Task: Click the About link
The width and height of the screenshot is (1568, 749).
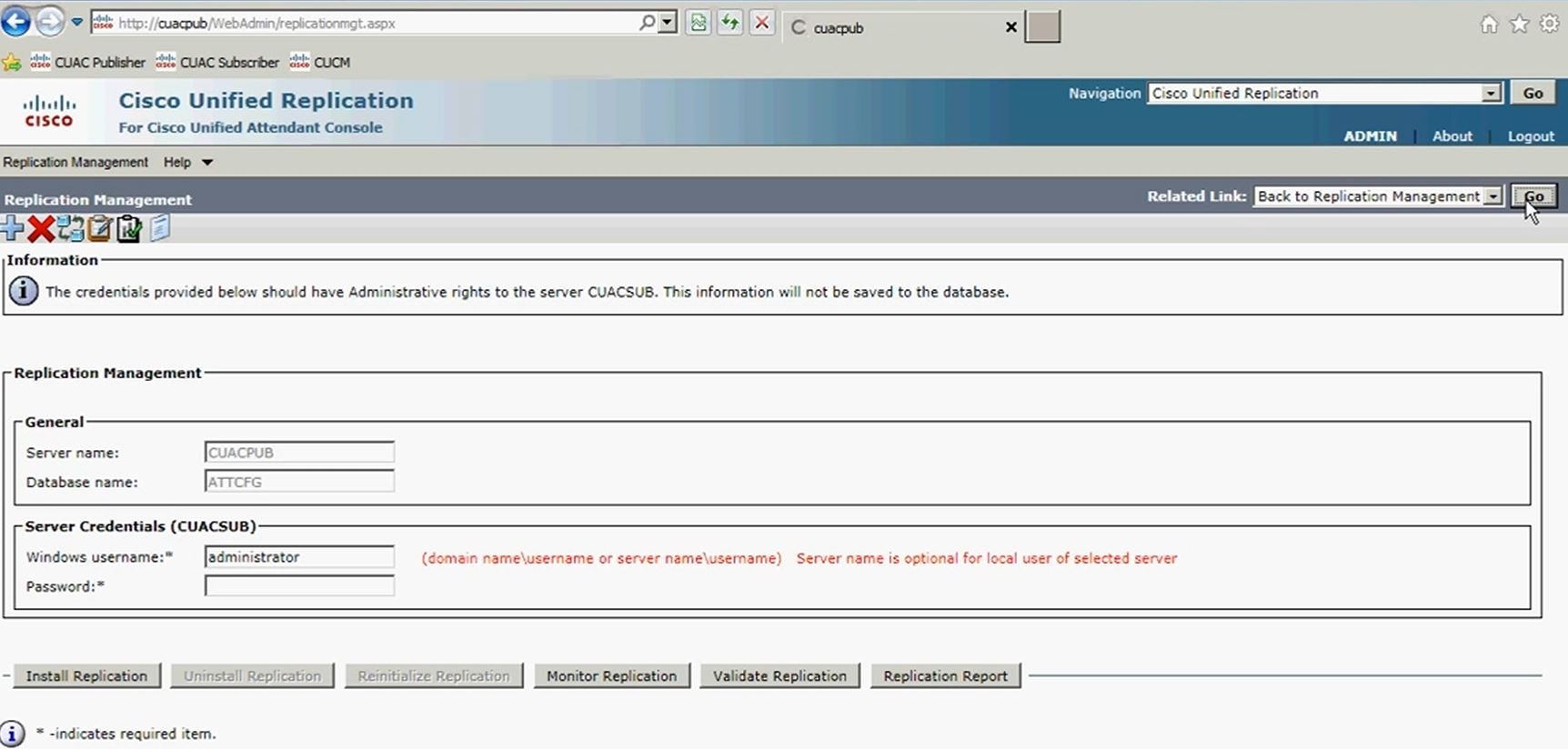Action: [1452, 136]
